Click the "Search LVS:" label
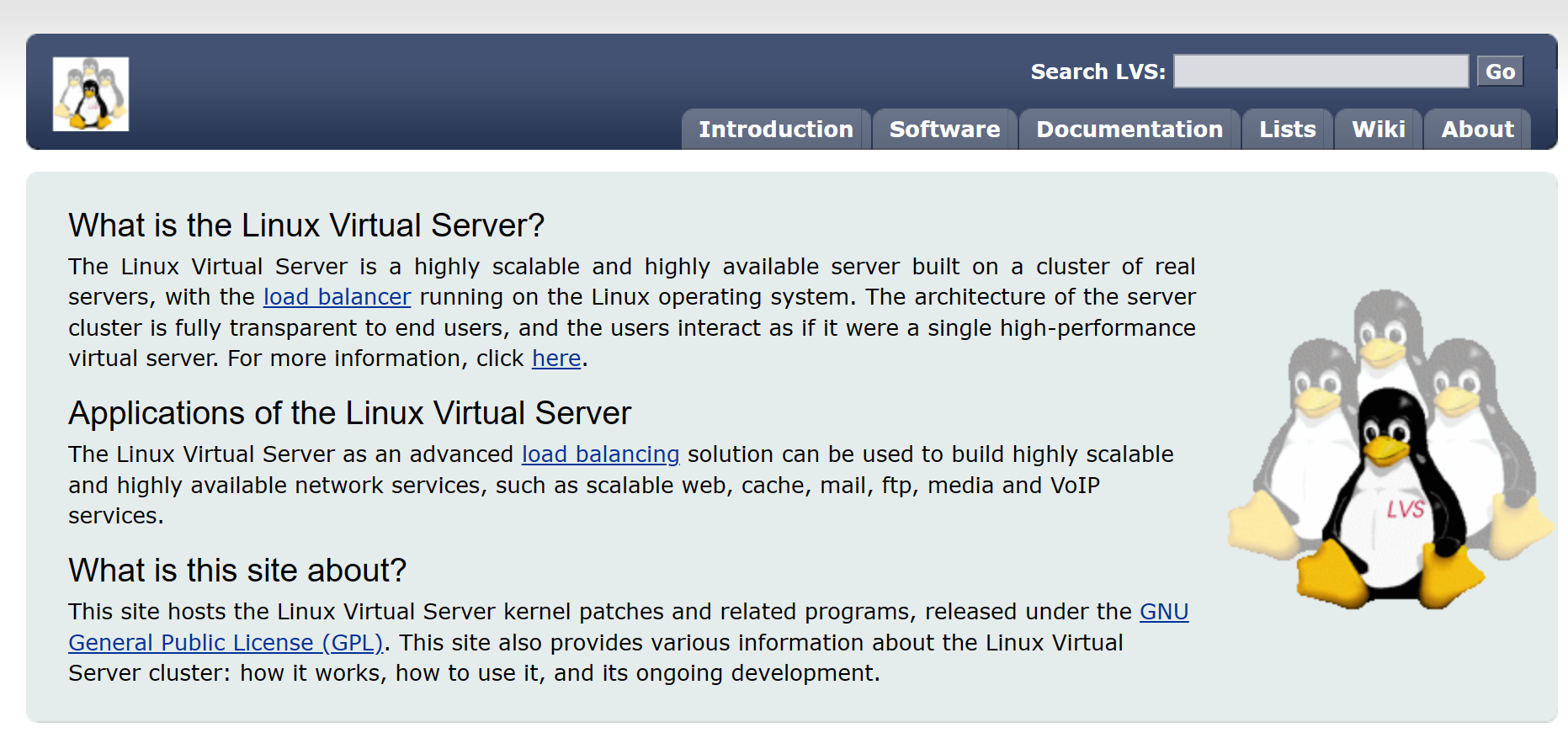This screenshot has width=1568, height=738. 1098,72
